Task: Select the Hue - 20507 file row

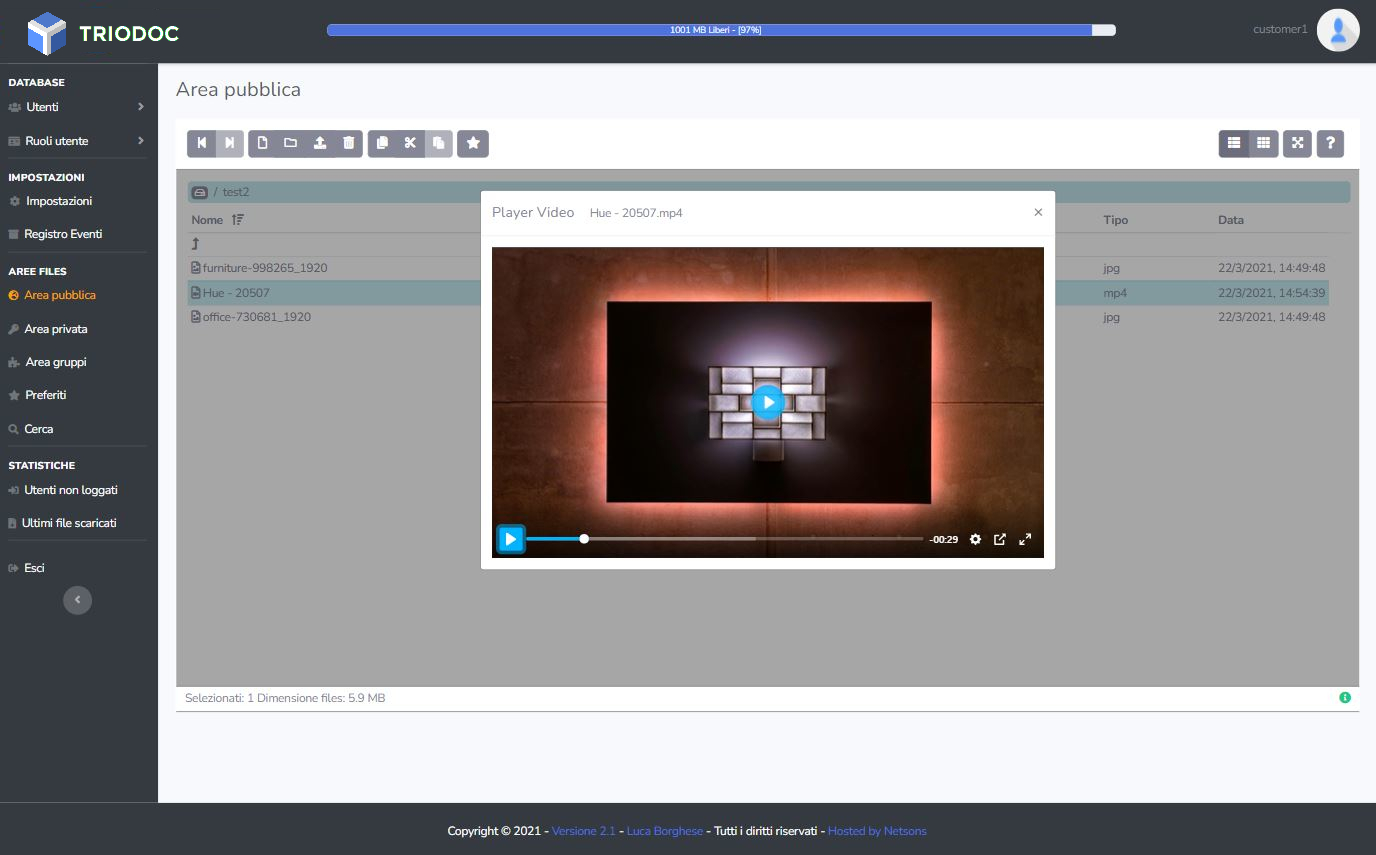Action: (759, 293)
